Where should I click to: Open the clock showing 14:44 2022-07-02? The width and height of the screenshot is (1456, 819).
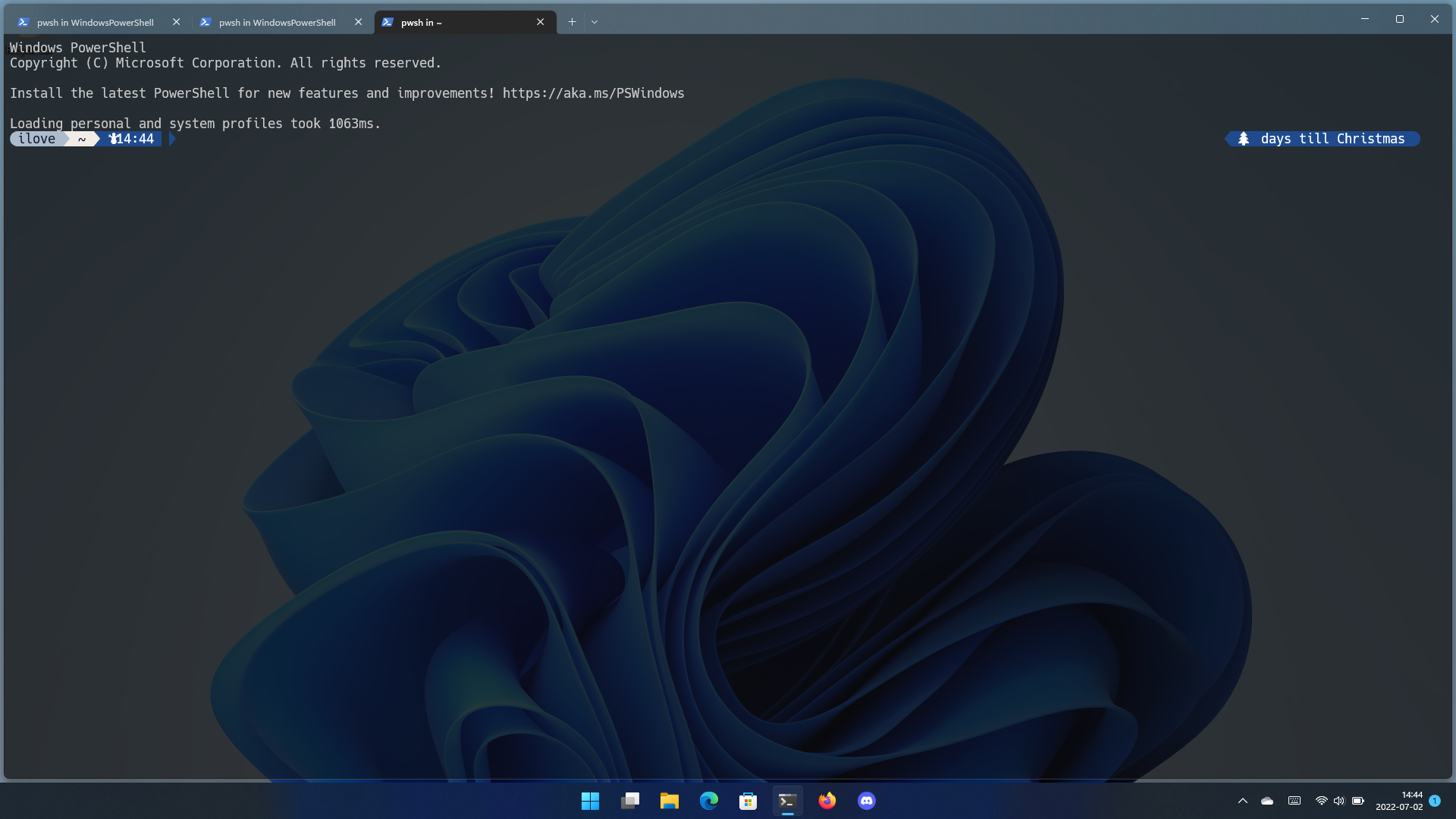click(1399, 801)
